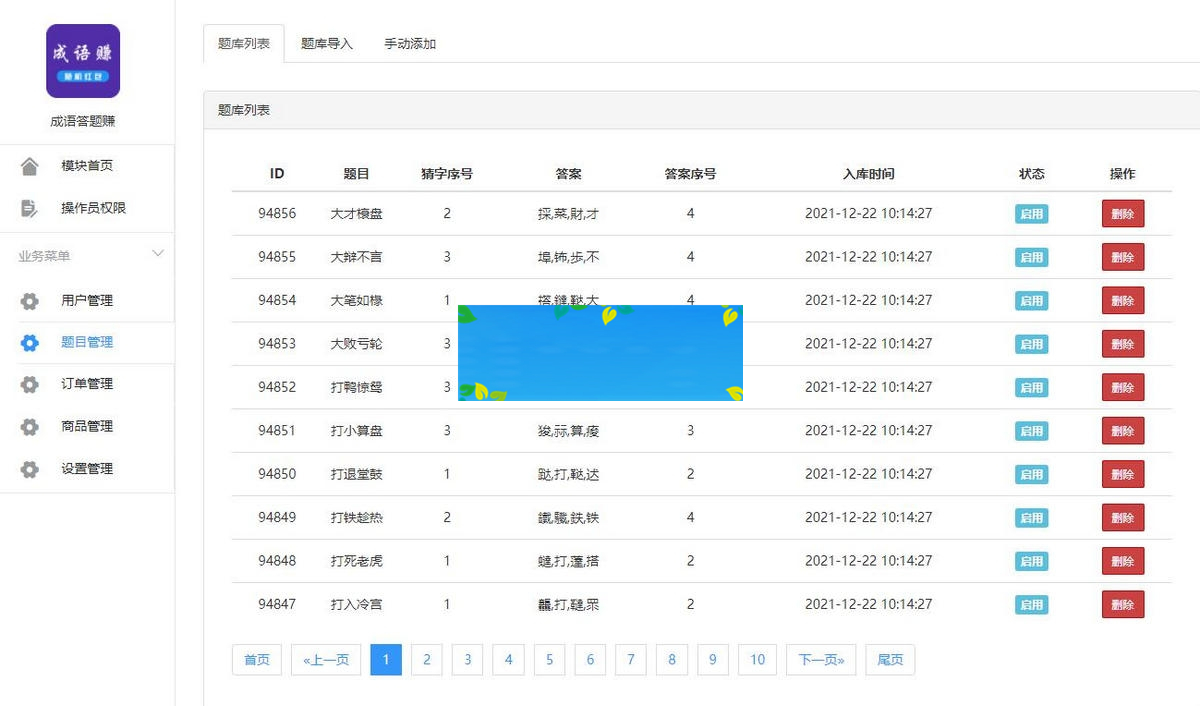Select the gear icon beside 商品管理

click(x=30, y=427)
